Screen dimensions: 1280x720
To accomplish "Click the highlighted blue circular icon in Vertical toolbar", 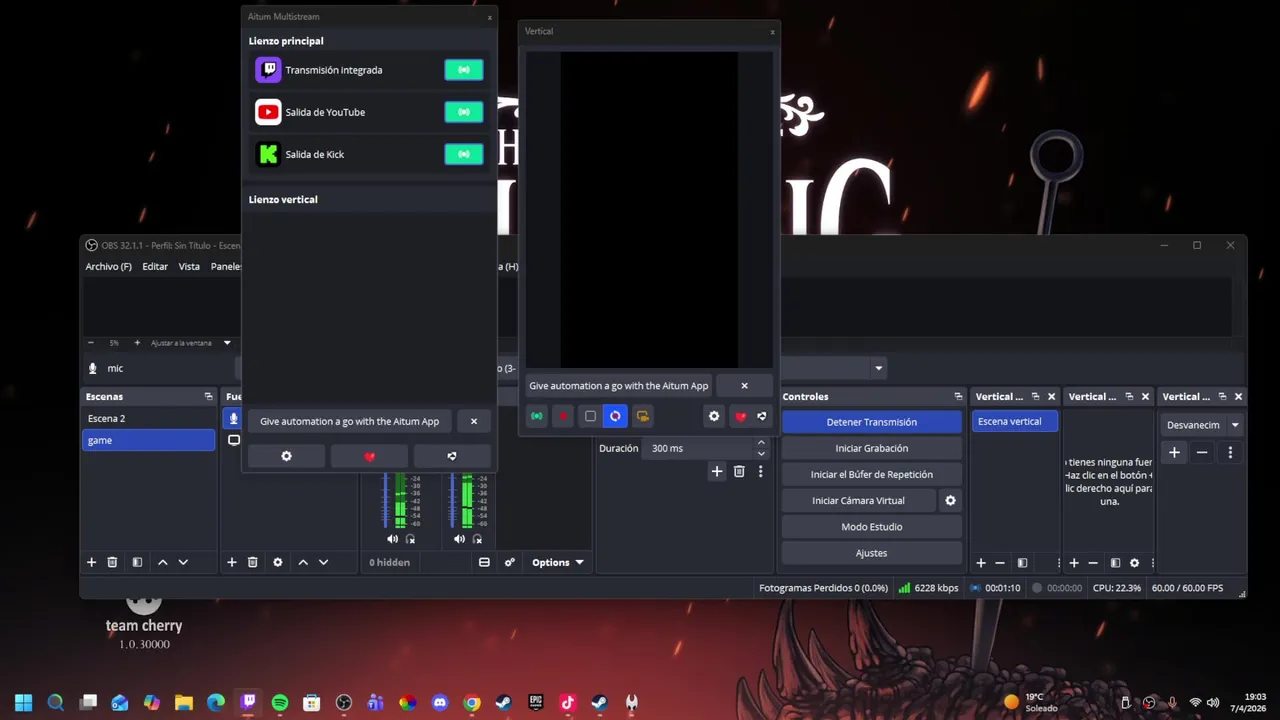I will [615, 416].
